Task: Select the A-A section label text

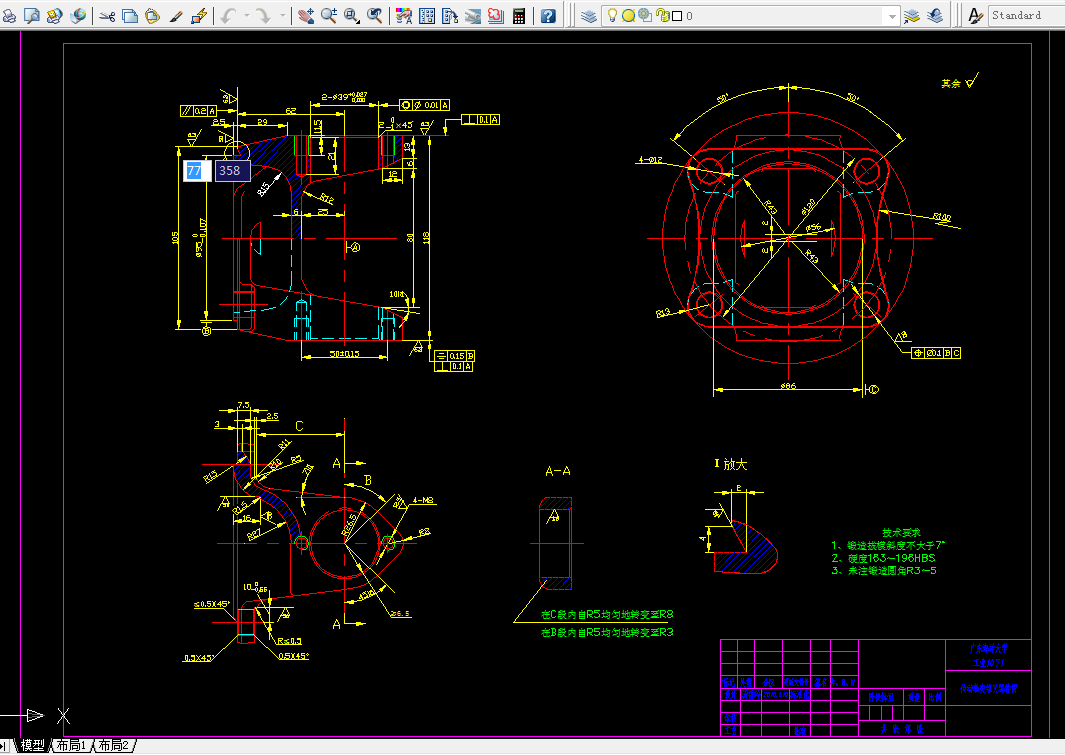Action: pos(558,471)
